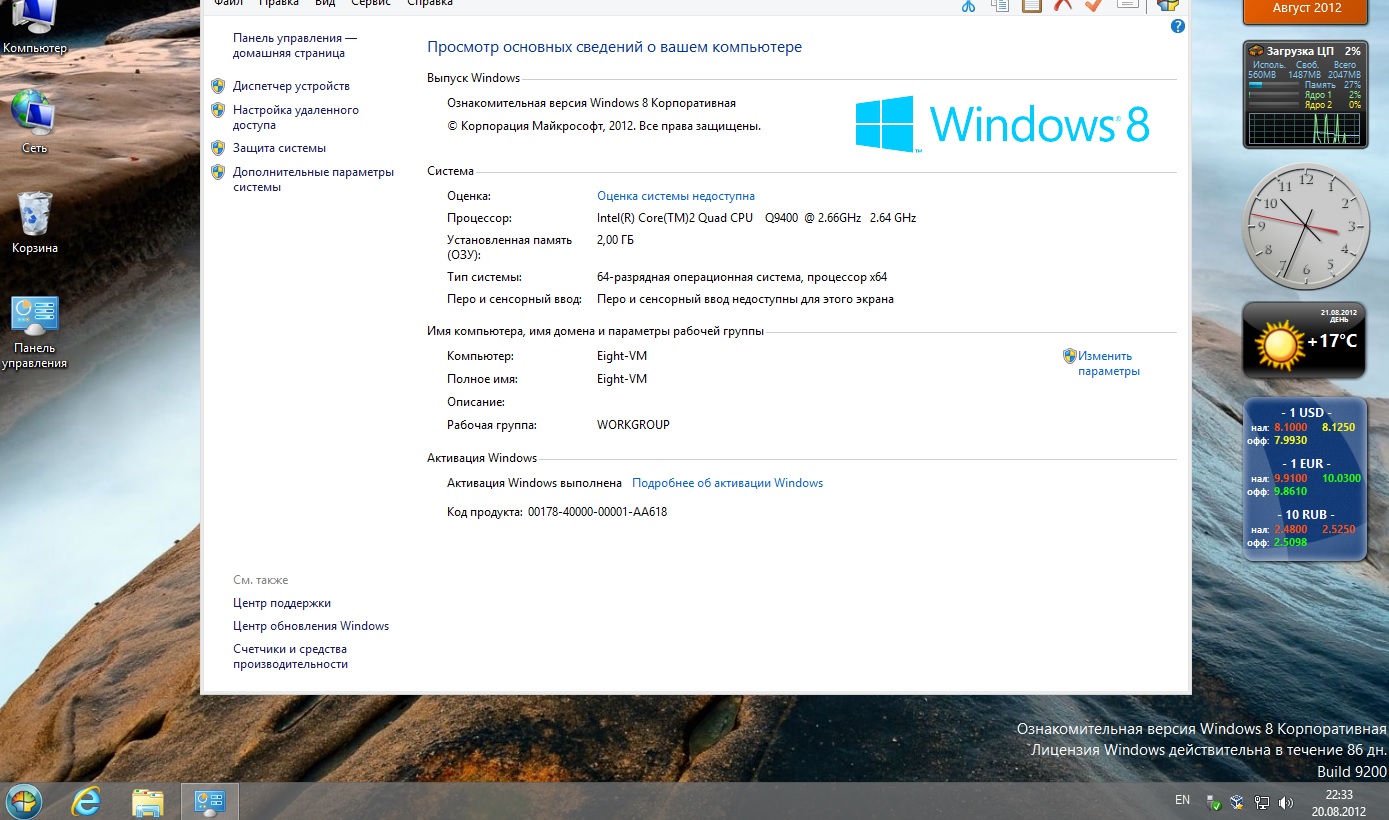The width and height of the screenshot is (1389, 820).
Task: Open Центр поддержки link
Action: (282, 603)
